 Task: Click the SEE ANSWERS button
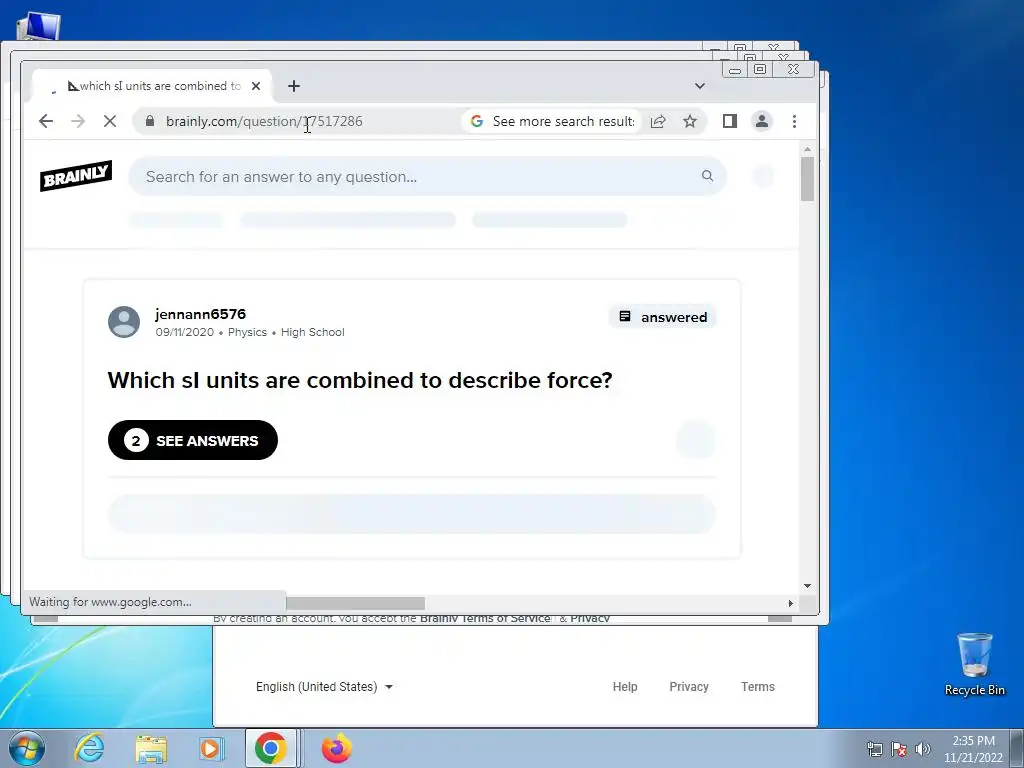pos(193,440)
